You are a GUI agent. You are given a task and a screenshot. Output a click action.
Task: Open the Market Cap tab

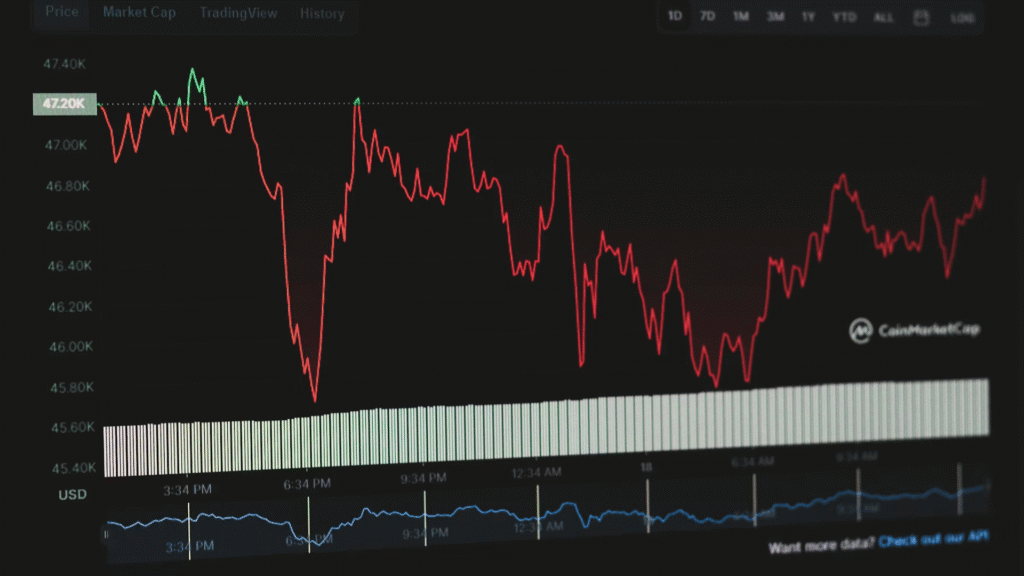138,13
